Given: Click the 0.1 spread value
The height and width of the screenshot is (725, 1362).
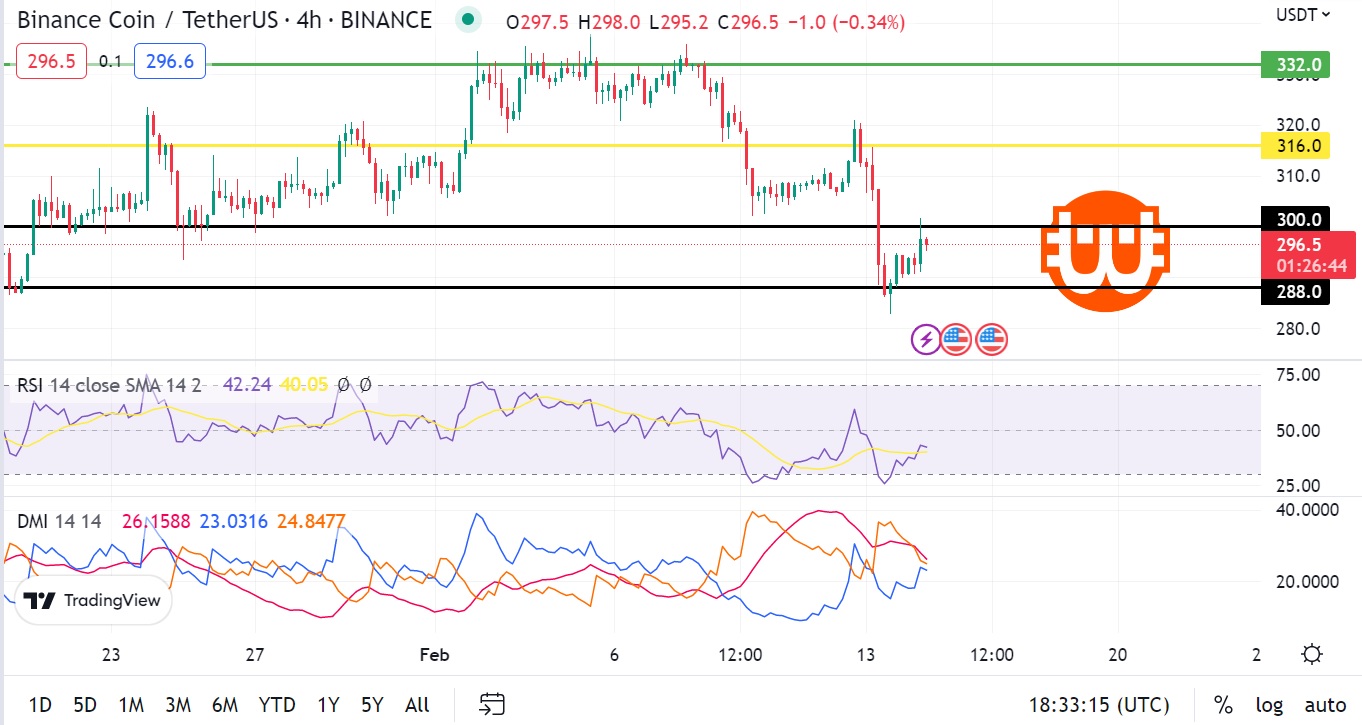Looking at the screenshot, I should 110,62.
